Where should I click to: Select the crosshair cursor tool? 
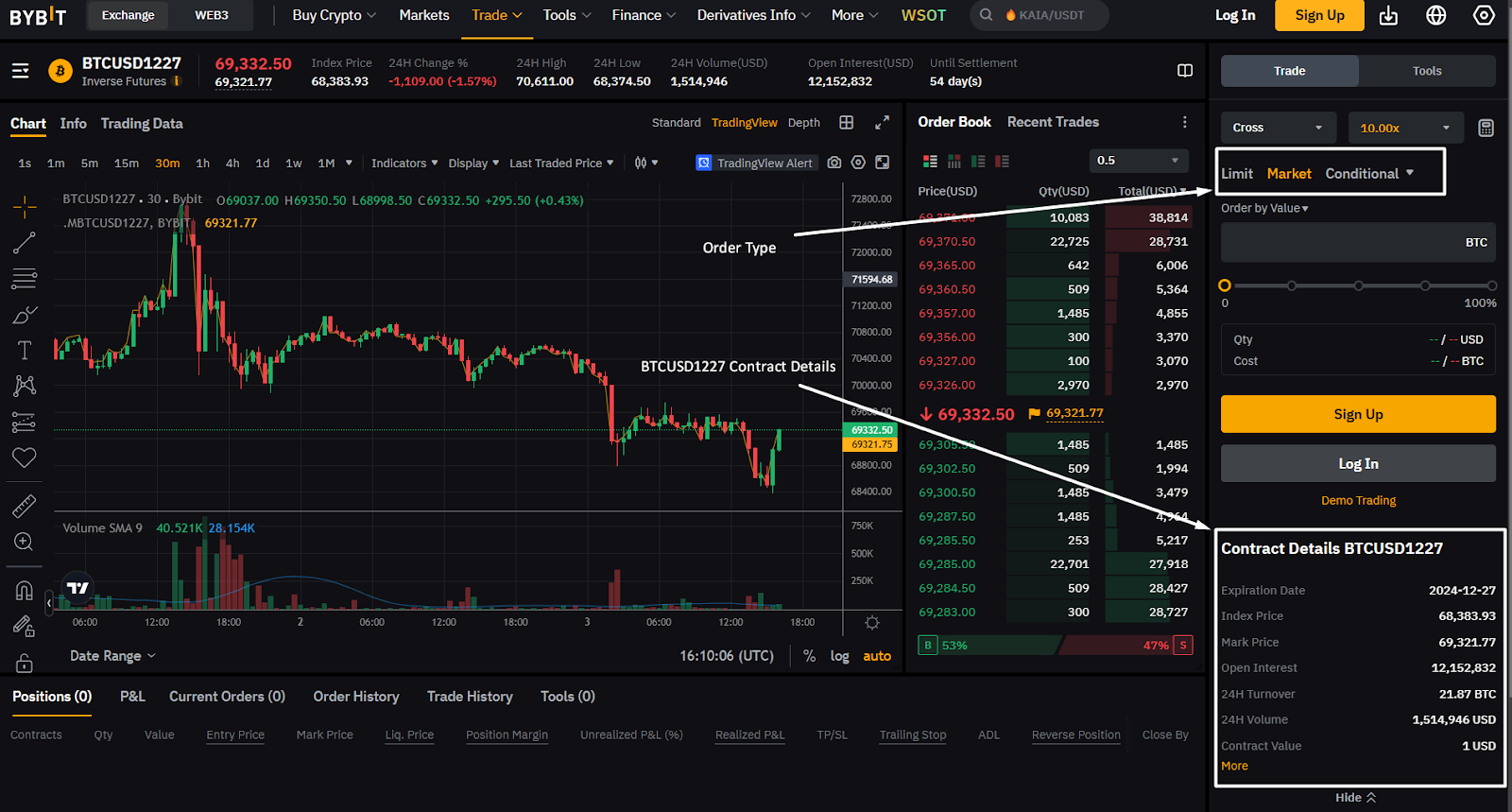coord(25,206)
